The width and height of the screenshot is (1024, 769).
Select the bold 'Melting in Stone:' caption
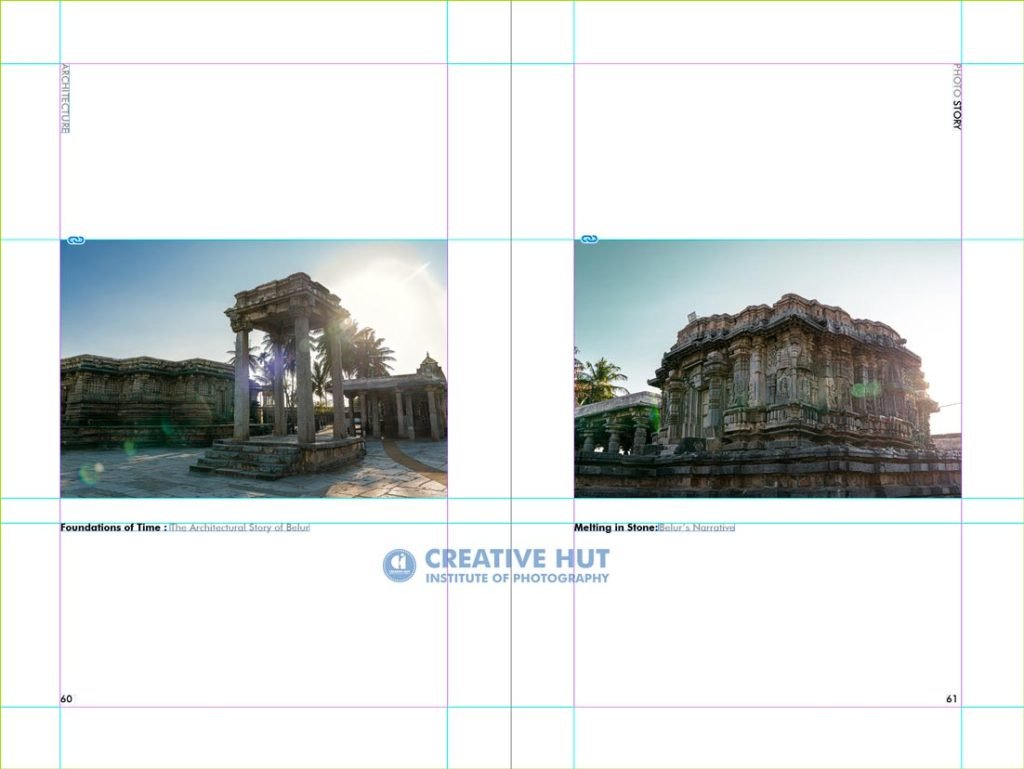pos(616,527)
